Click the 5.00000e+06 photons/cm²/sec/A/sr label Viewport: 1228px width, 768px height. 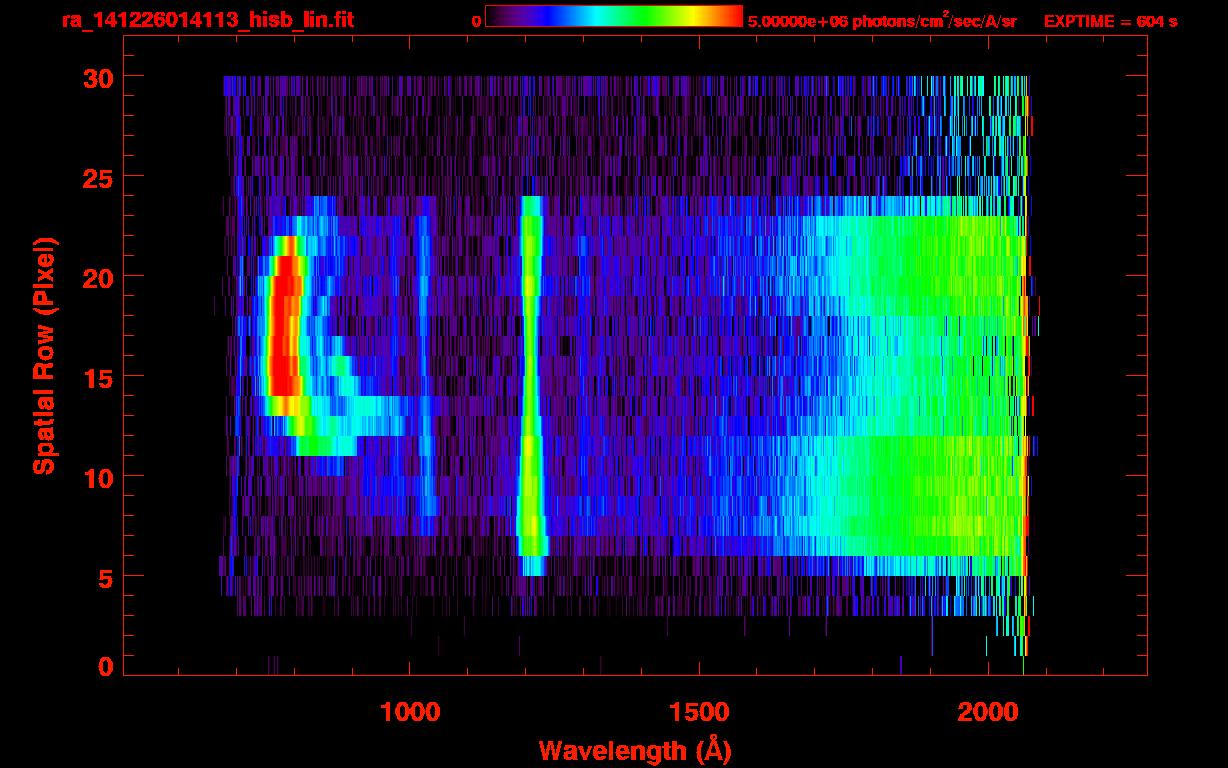pyautogui.click(x=882, y=20)
